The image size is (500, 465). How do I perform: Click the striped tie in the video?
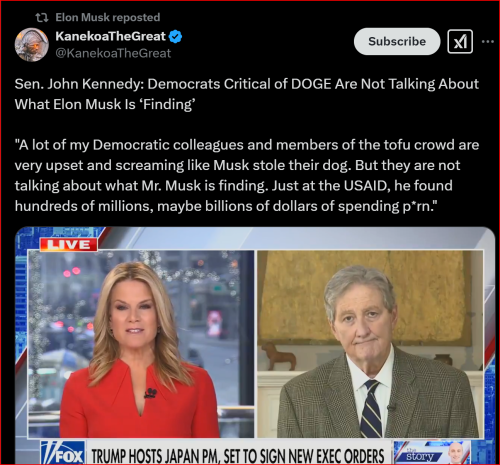pyautogui.click(x=373, y=409)
